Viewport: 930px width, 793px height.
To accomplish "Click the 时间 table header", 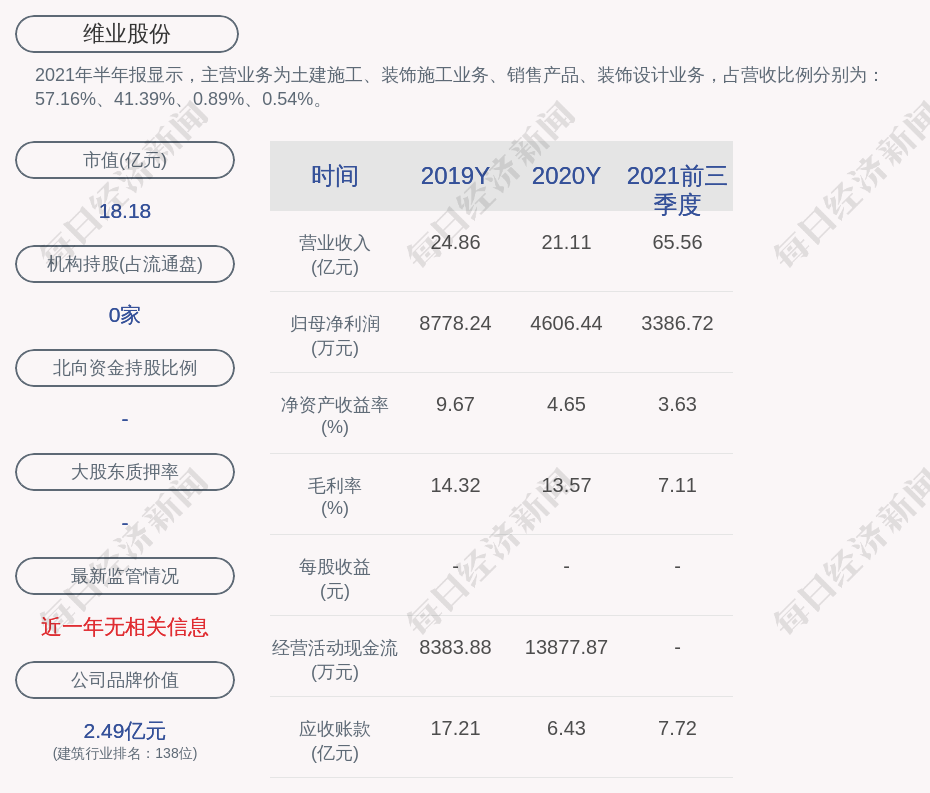I will (335, 176).
